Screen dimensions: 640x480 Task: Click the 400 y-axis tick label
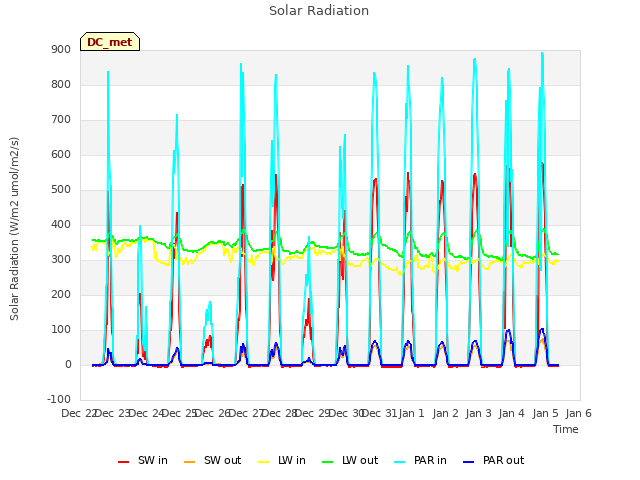[61, 224]
